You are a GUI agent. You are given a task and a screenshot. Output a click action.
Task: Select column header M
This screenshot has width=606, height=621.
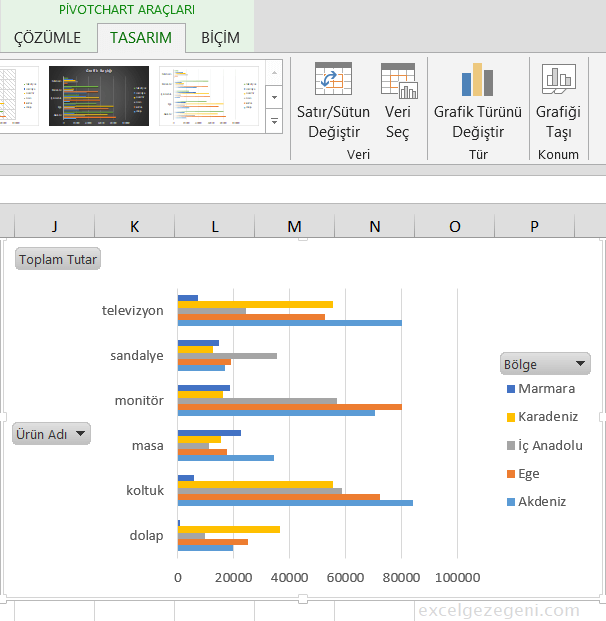295,226
